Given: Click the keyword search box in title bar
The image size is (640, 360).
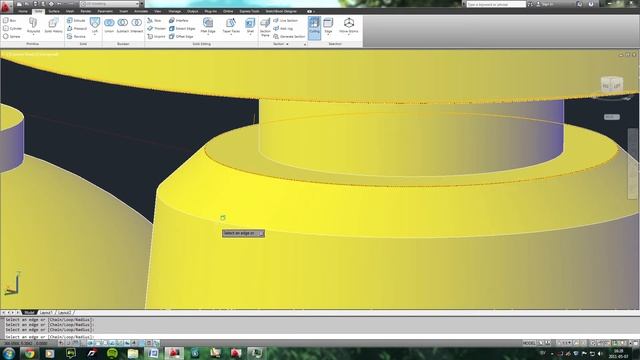Looking at the screenshot, I should coord(496,4).
